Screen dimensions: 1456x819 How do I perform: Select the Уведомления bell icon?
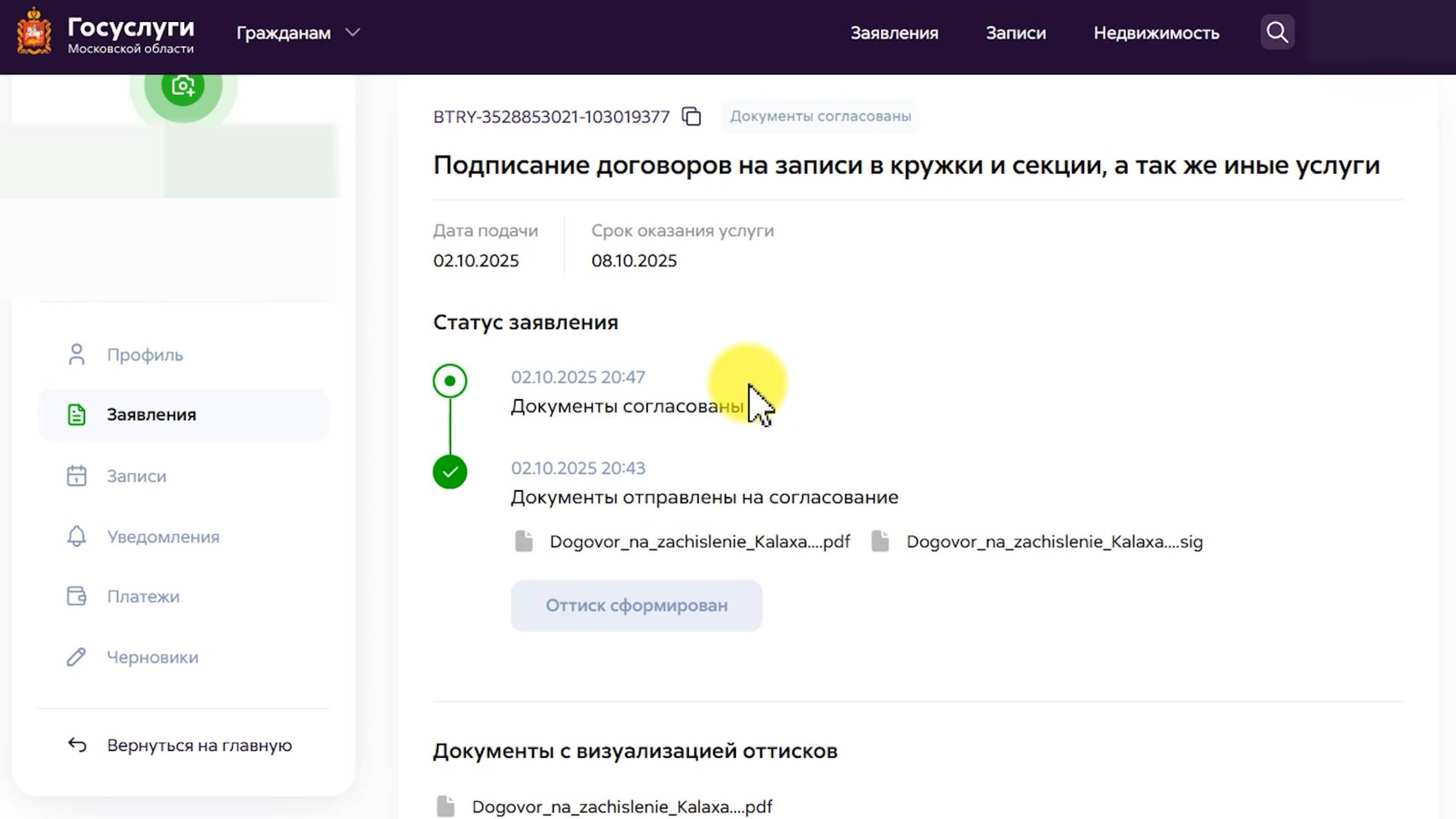(76, 536)
